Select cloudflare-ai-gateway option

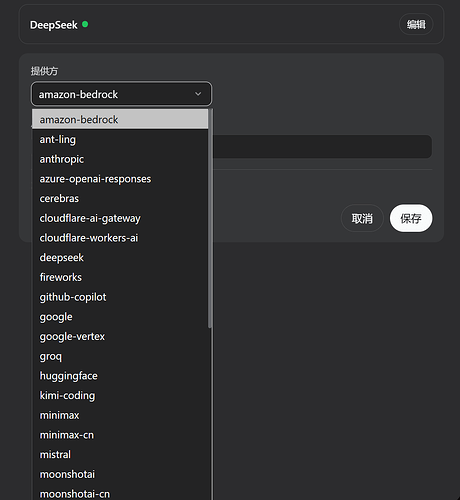120,218
